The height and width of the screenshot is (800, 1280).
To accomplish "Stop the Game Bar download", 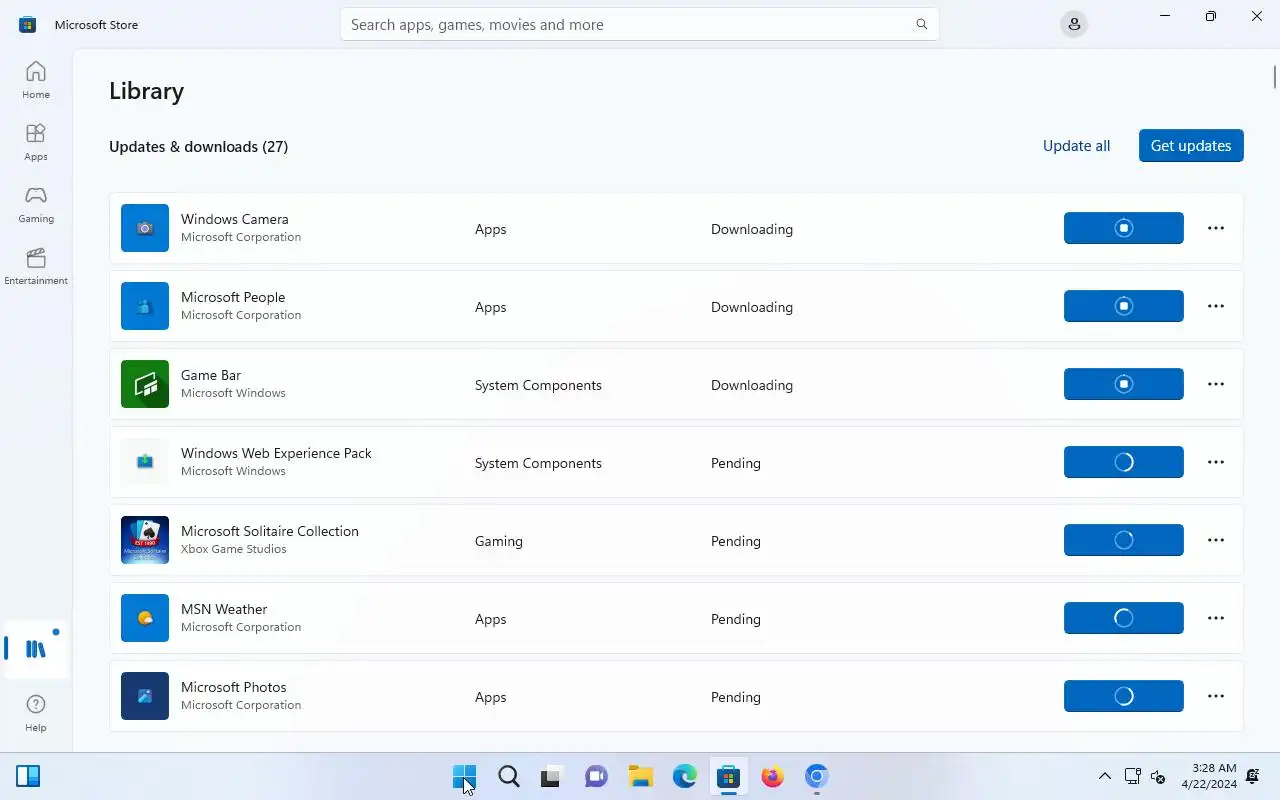I will (1124, 384).
